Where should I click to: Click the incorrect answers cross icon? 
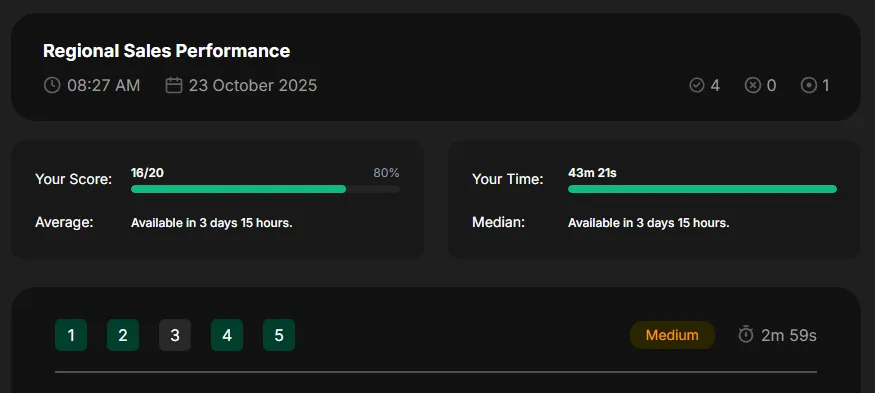(753, 85)
